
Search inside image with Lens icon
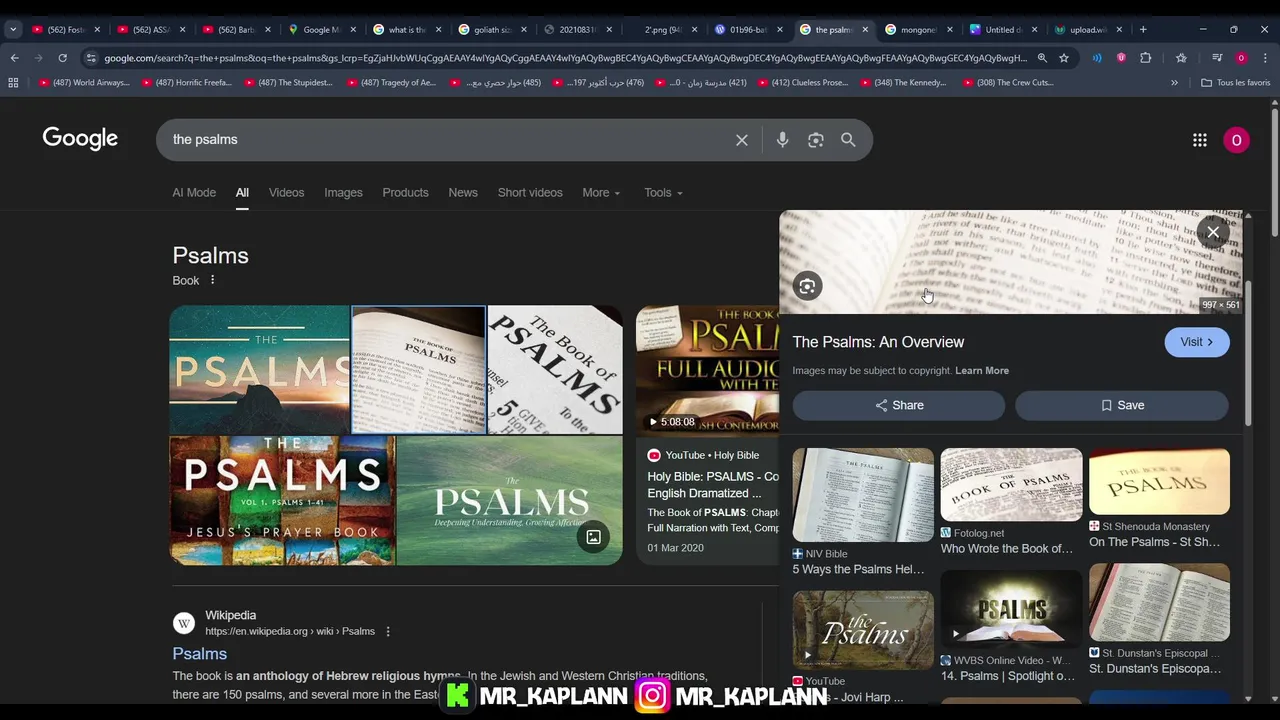[807, 286]
